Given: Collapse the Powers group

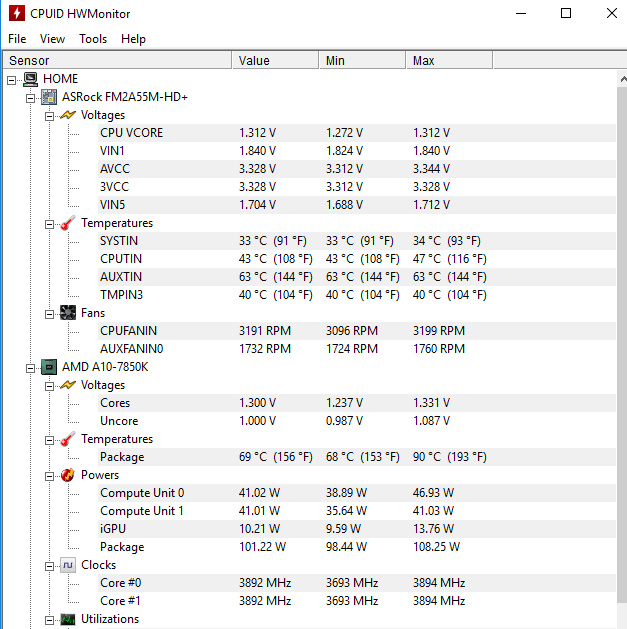Looking at the screenshot, I should pos(49,476).
